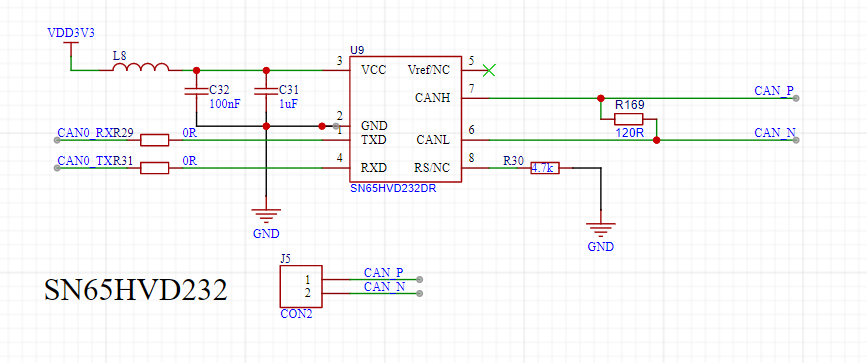This screenshot has width=867, height=363.
Task: Select the GND symbol below C31
Action: [266, 216]
